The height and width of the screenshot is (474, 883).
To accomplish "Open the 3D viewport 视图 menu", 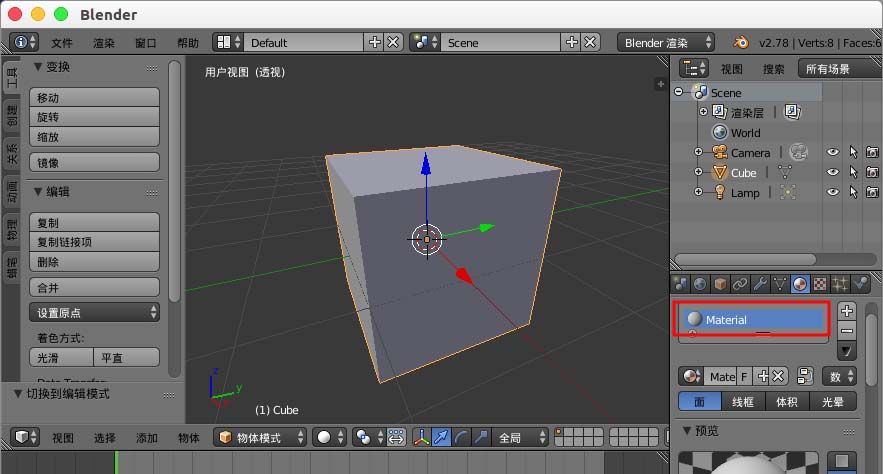I will tap(63, 437).
